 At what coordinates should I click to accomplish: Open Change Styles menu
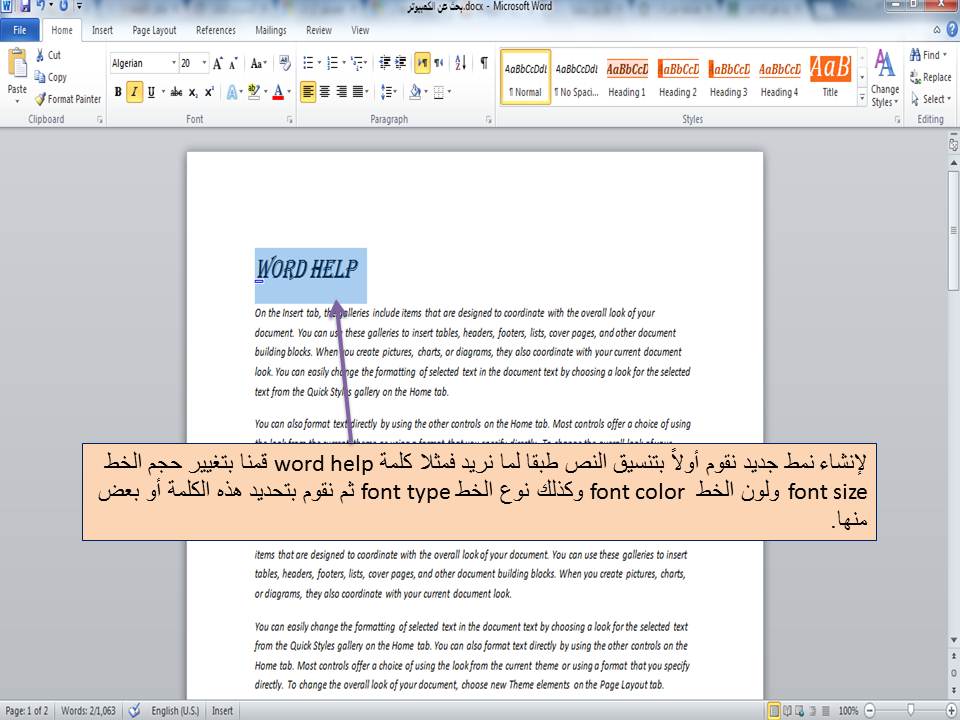tap(885, 78)
